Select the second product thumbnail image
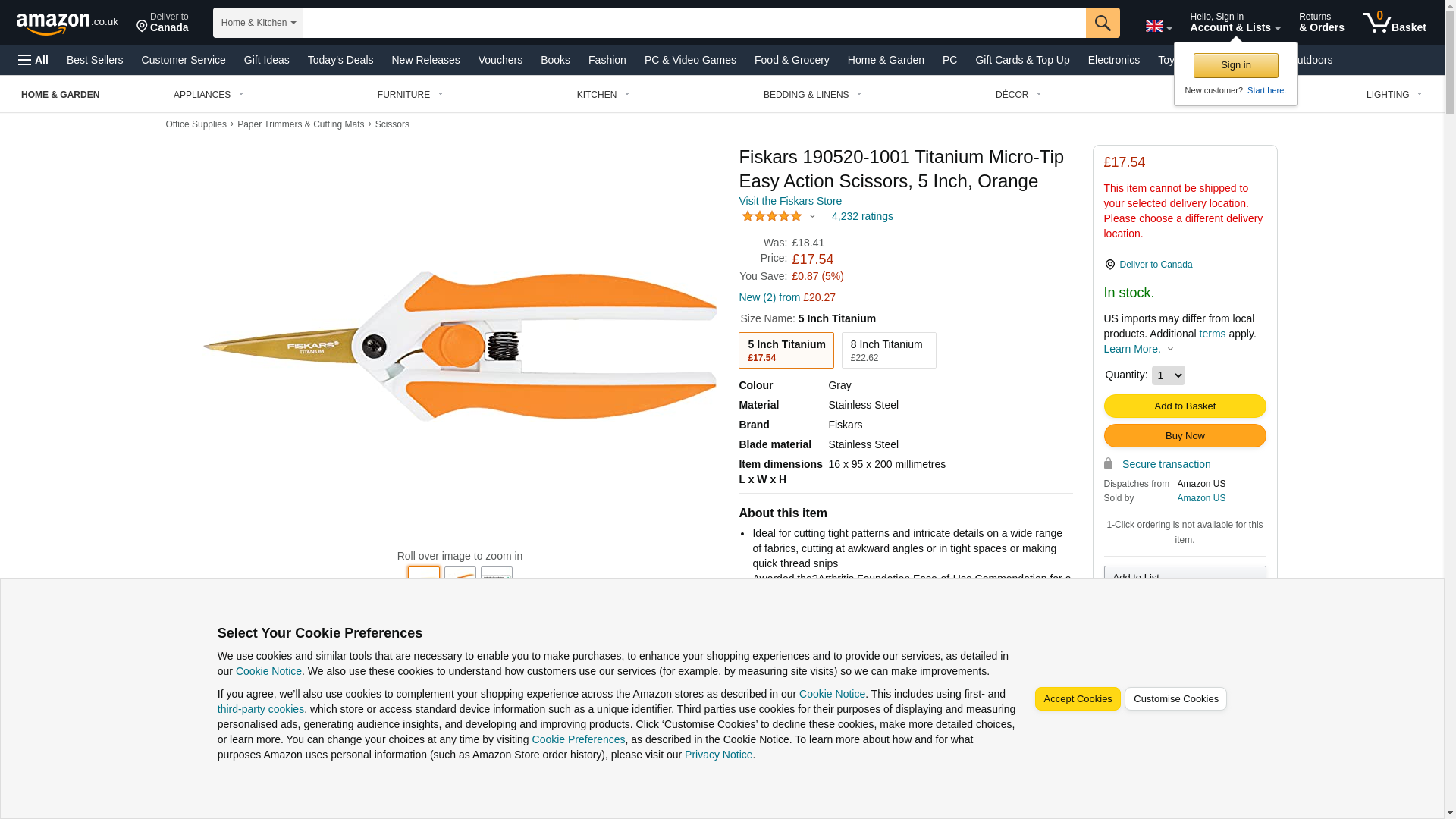 [460, 576]
